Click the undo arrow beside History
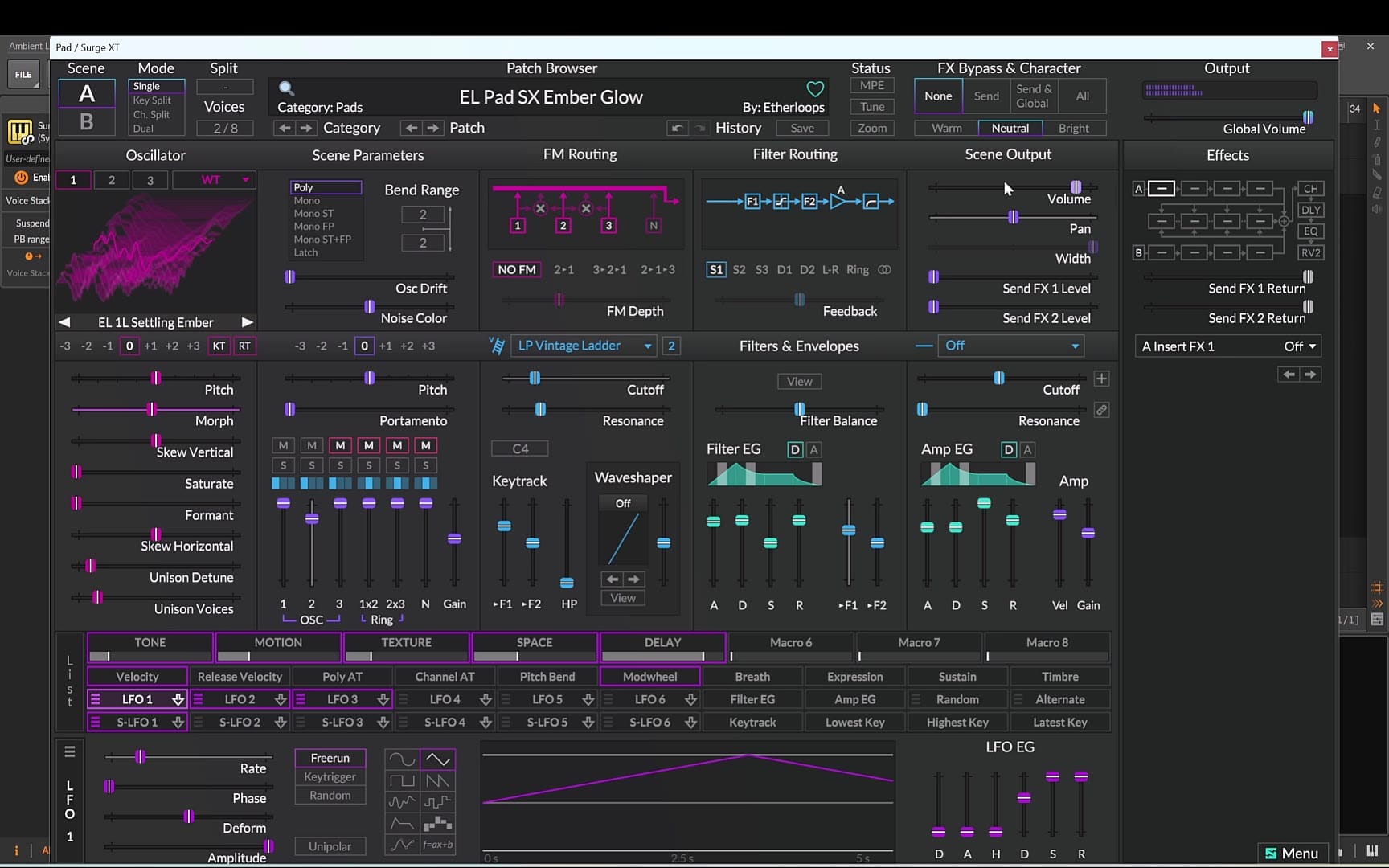This screenshot has height=868, width=1389. [x=677, y=128]
